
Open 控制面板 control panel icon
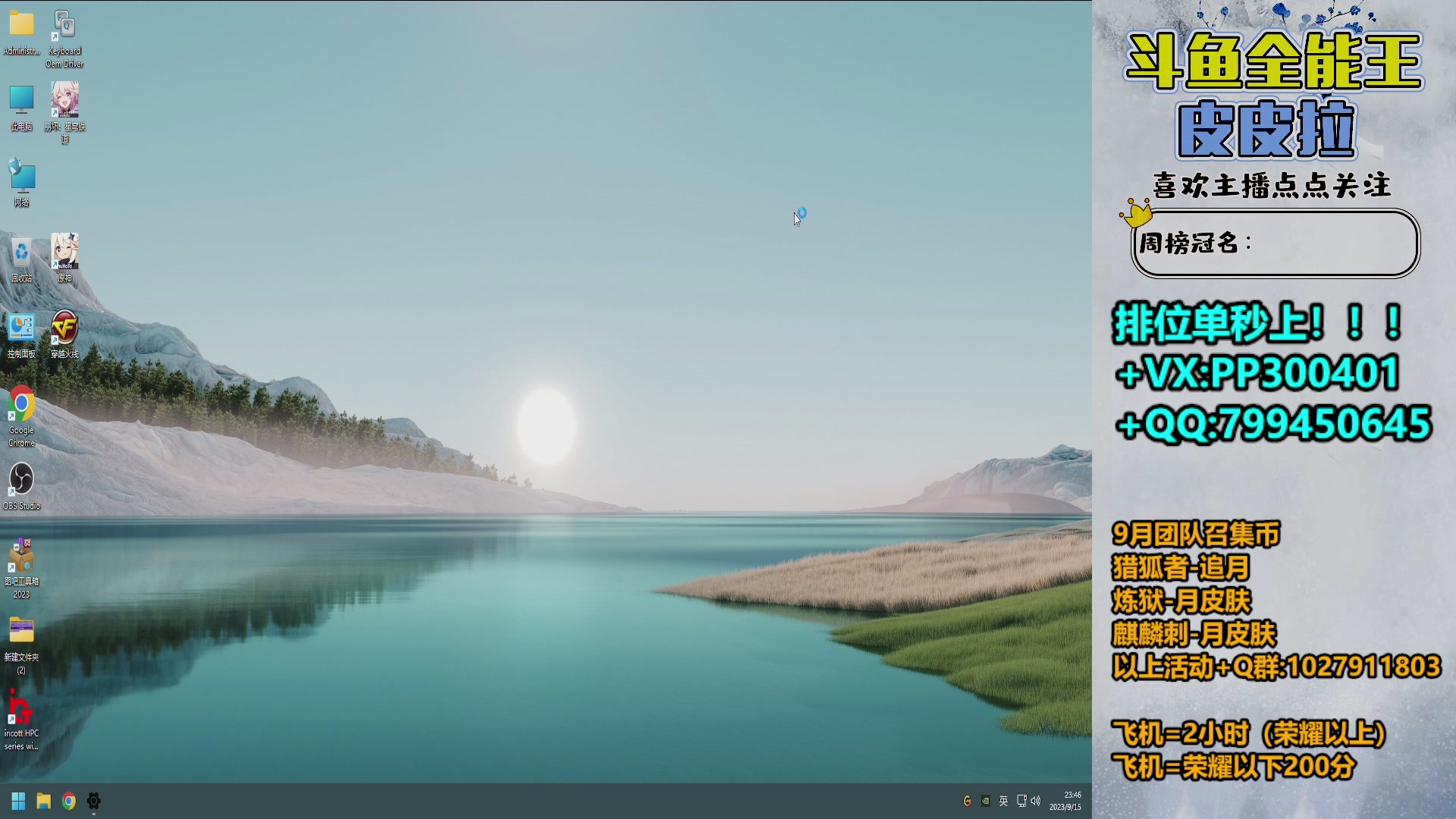coord(21,327)
